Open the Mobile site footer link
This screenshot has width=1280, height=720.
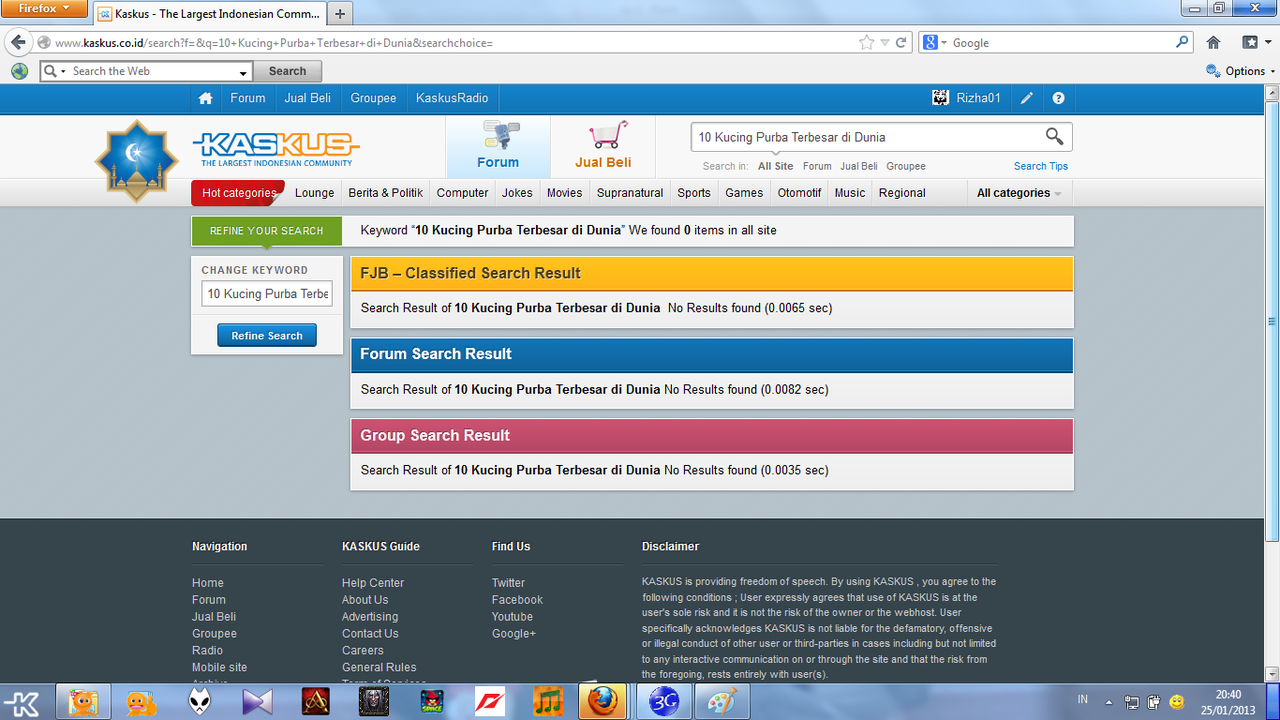[x=219, y=667]
